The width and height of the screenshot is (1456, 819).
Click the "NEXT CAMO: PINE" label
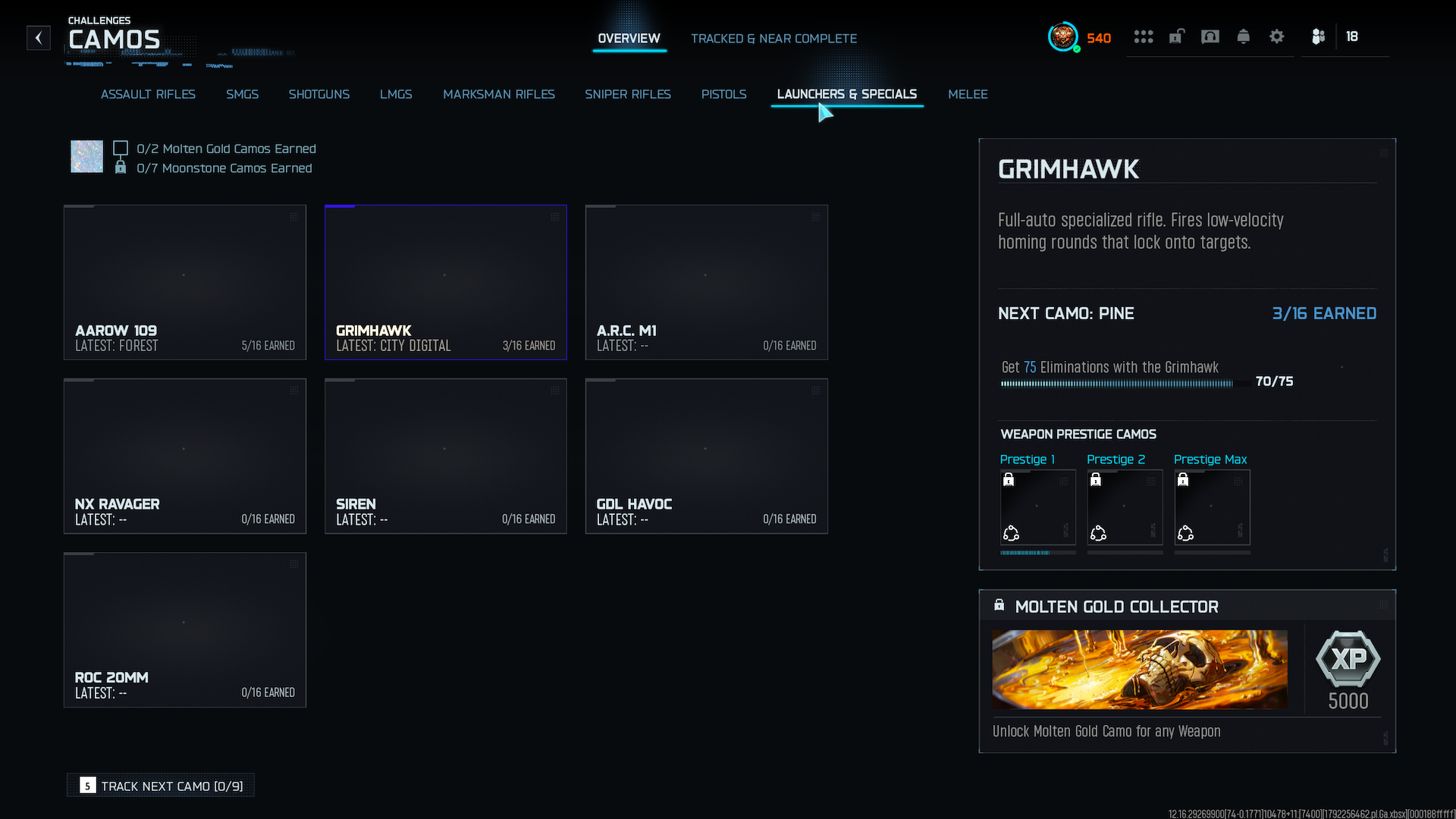(1066, 313)
